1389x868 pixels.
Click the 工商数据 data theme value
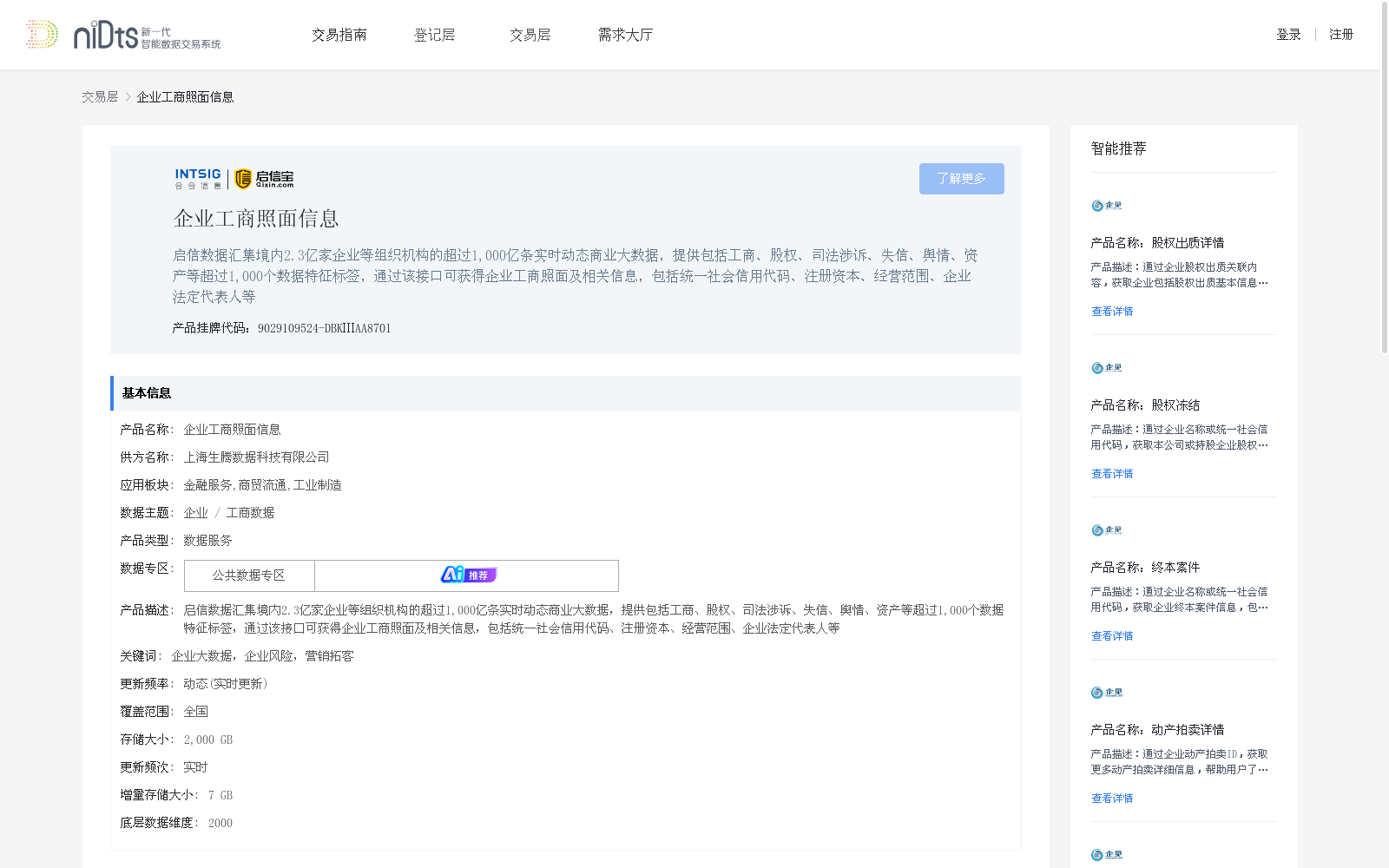(x=250, y=513)
